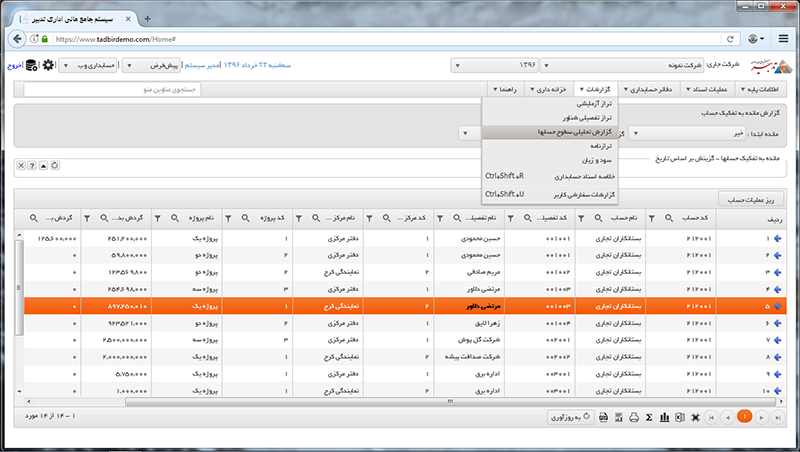This screenshot has height=452, width=800.
Task: Click the database icon near خروج
Action: pyautogui.click(x=30, y=66)
